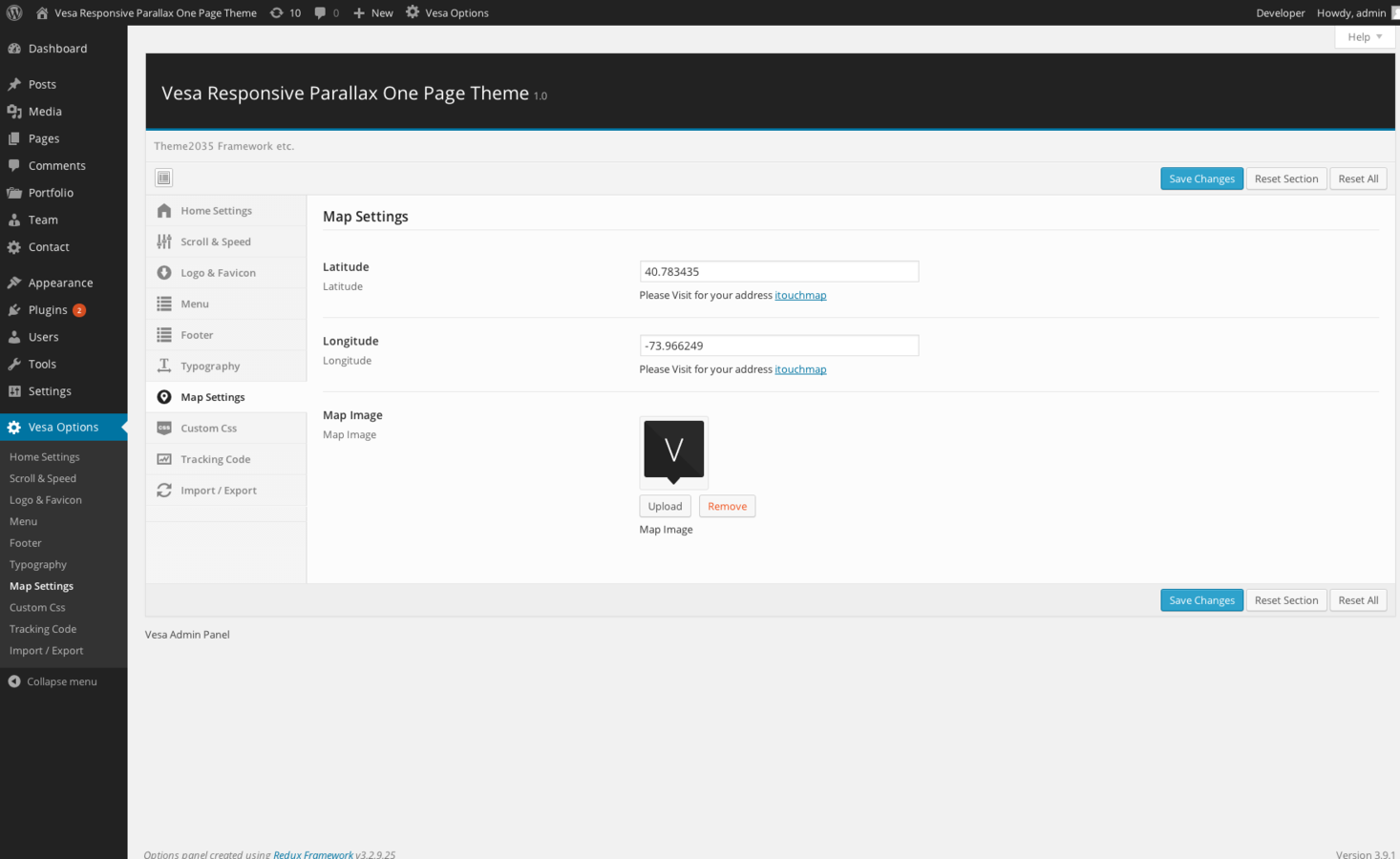Expand the Help dropdown tab
Viewport: 1400px width, 859px height.
1365,37
